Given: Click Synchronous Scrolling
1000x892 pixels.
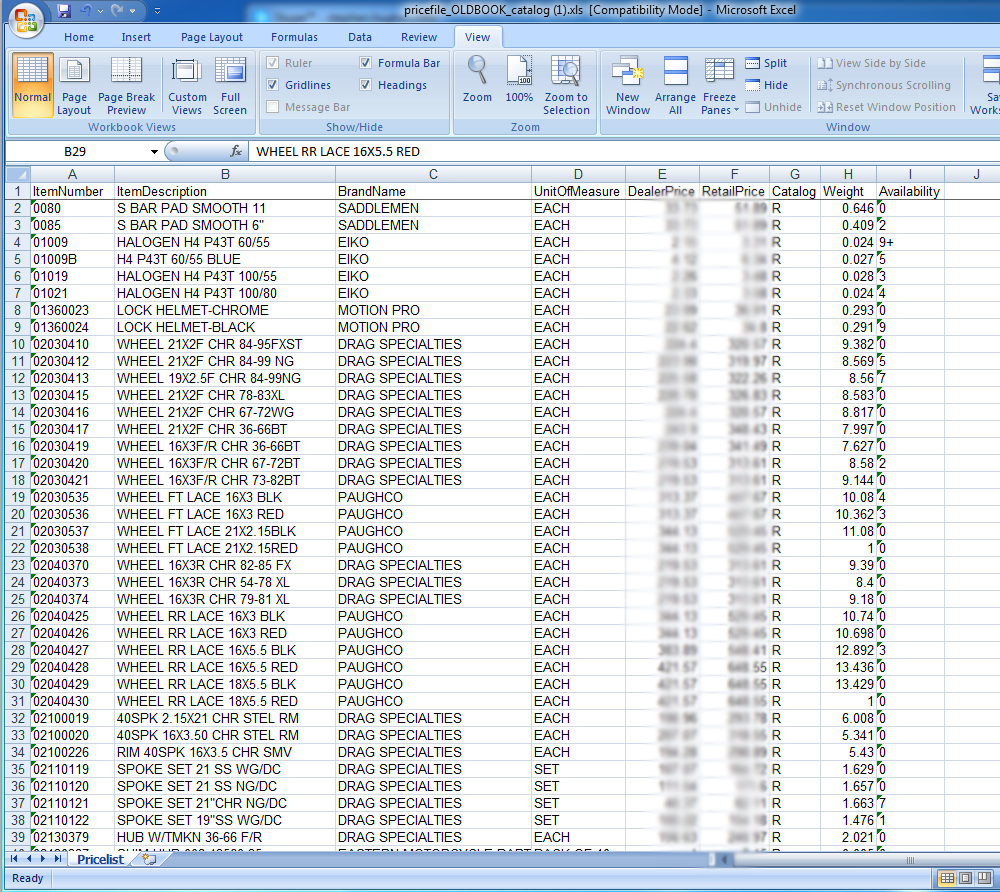Looking at the screenshot, I should pyautogui.click(x=884, y=85).
